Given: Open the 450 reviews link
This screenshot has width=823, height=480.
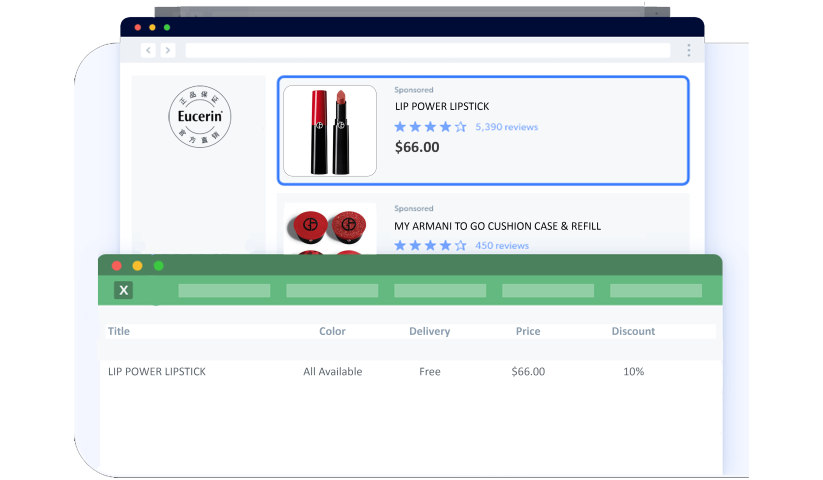Looking at the screenshot, I should pos(502,246).
